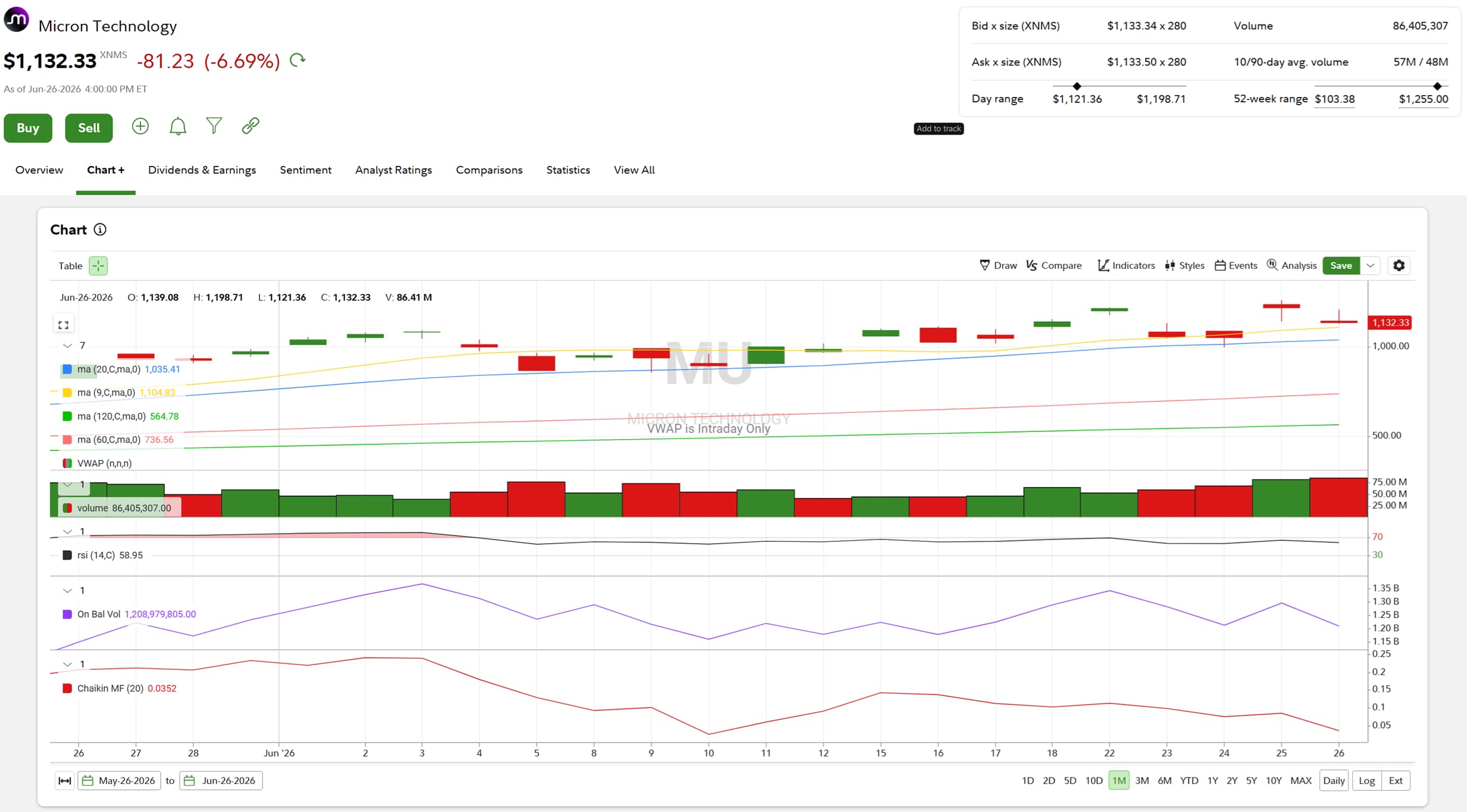Click the 52-week high $1,255.00 link
This screenshot has width=1467, height=812.
click(1424, 99)
